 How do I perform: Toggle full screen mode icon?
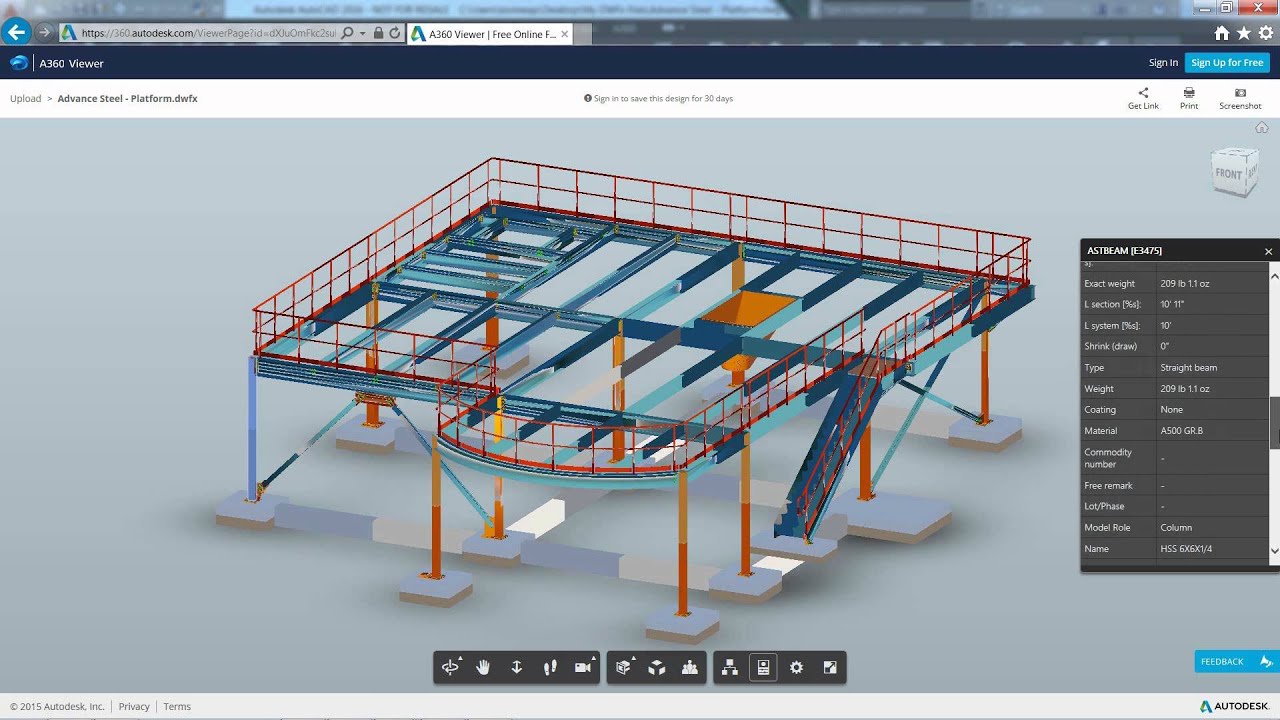tap(829, 667)
